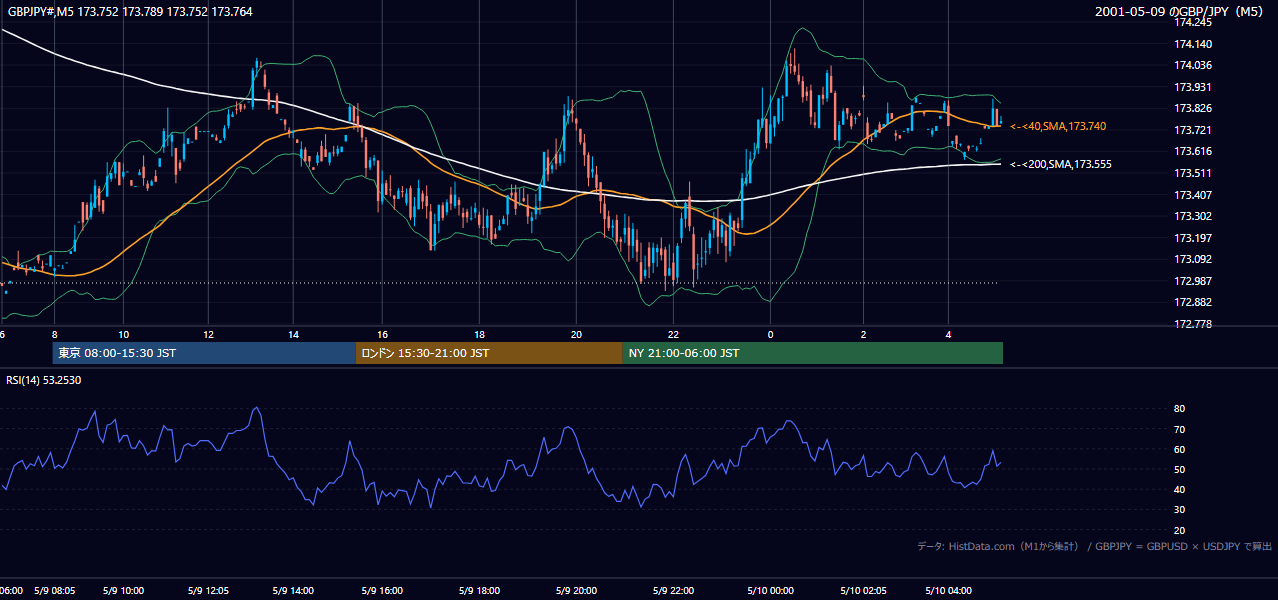1278x600 pixels.
Task: Select the NY 21:00-06:00 JST session bar
Action: tap(812, 353)
